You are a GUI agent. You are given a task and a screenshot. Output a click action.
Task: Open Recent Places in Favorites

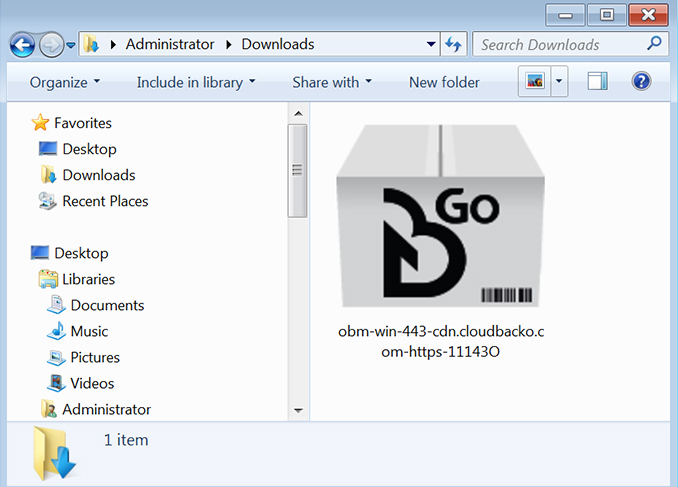pos(105,201)
